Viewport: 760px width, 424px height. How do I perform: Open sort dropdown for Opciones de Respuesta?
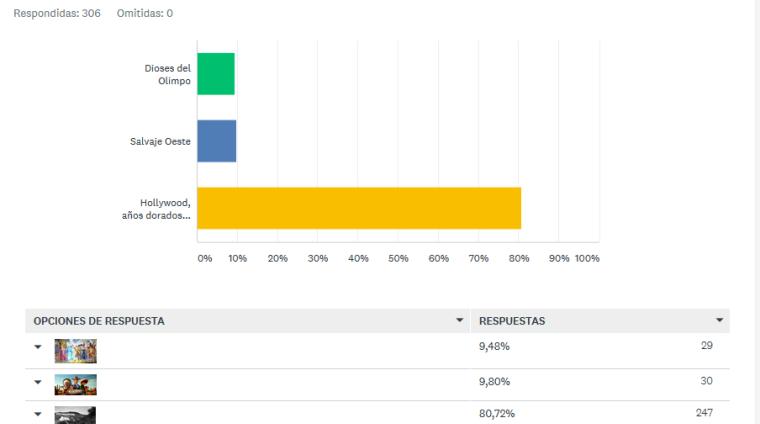[460, 321]
